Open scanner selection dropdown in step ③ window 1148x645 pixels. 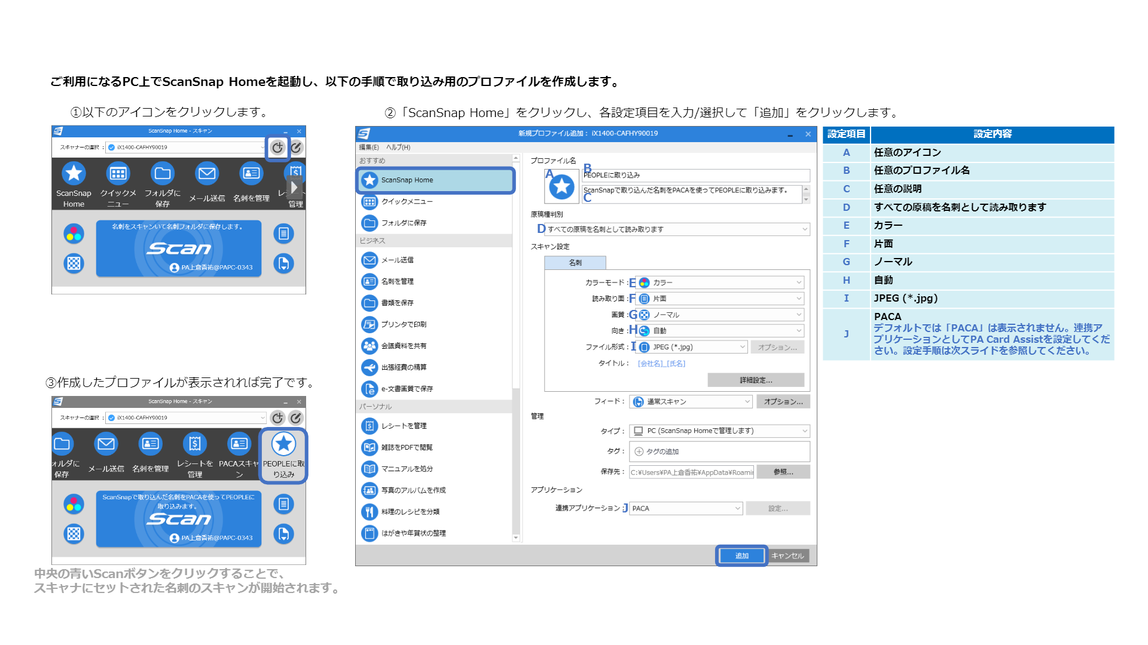click(x=186, y=417)
